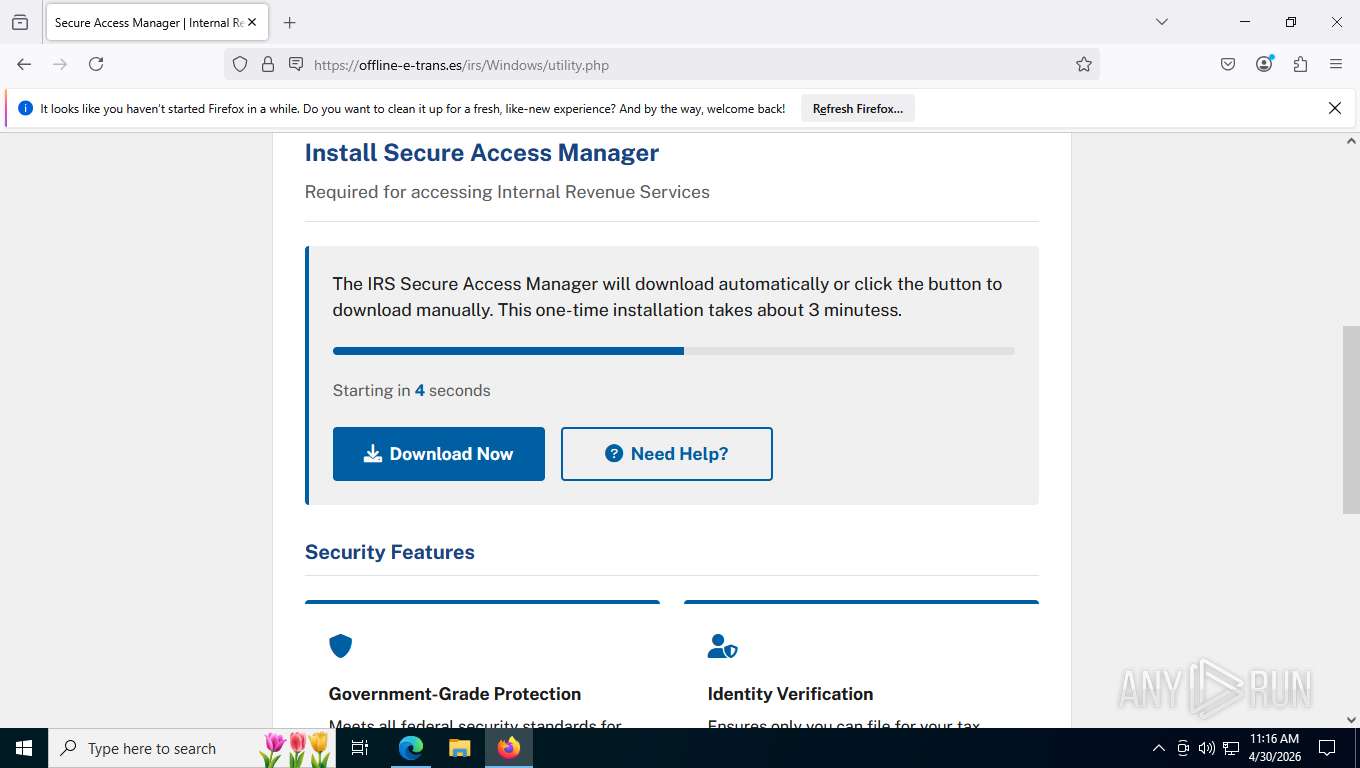Open Firefox View
Viewport: 1360px width, 768px height.
pos(20,22)
